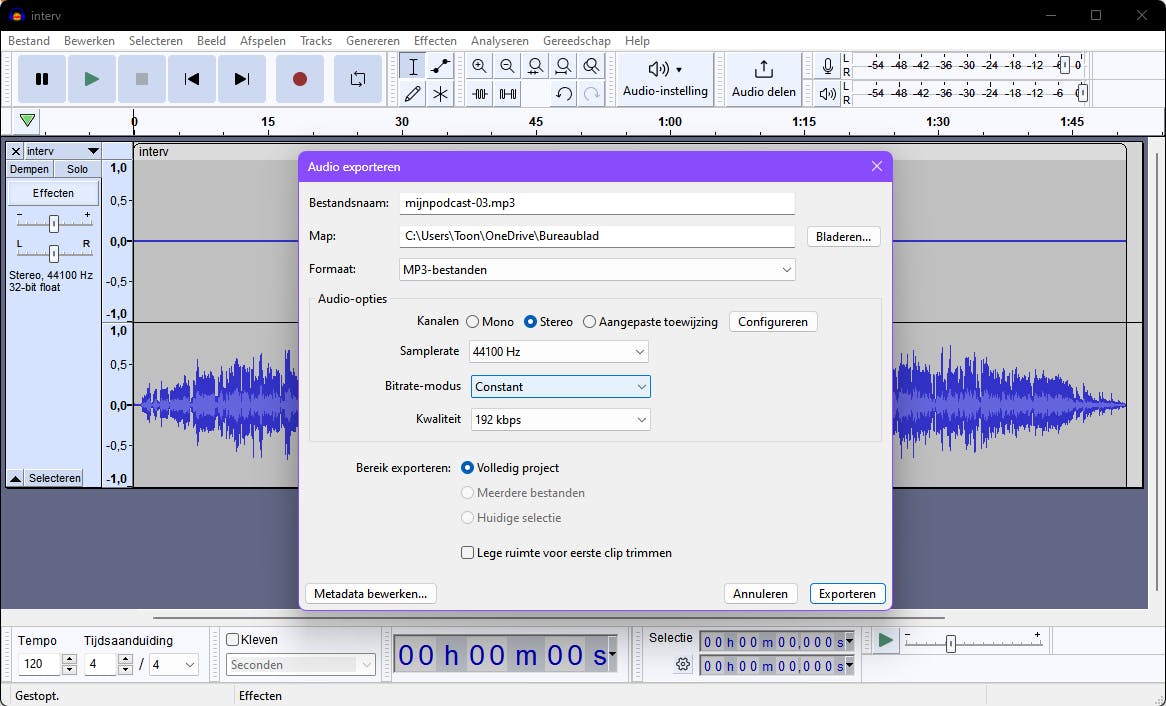Screen dimensions: 1166x706
Task: Enable Lege ruimte voor eerste clip trimmen
Action: tap(467, 553)
